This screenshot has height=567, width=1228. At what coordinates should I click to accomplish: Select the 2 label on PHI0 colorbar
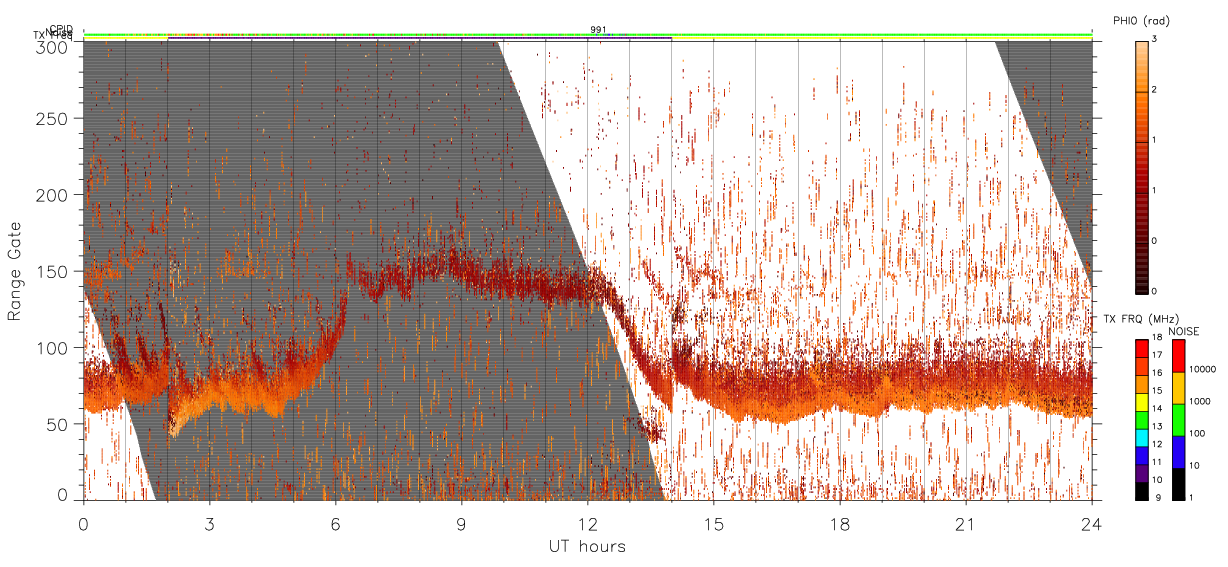pos(1155,91)
